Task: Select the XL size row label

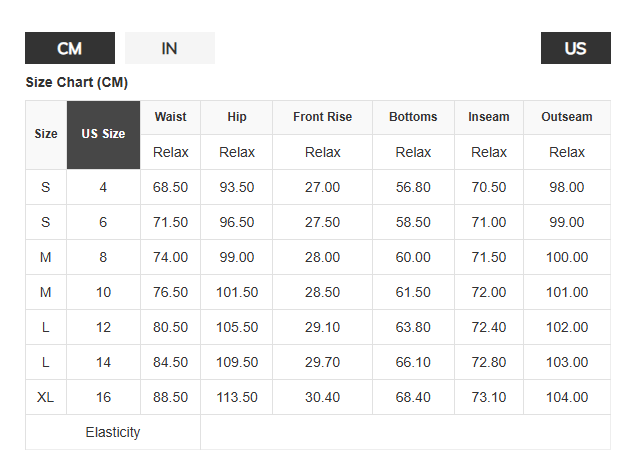Action: [x=46, y=397]
